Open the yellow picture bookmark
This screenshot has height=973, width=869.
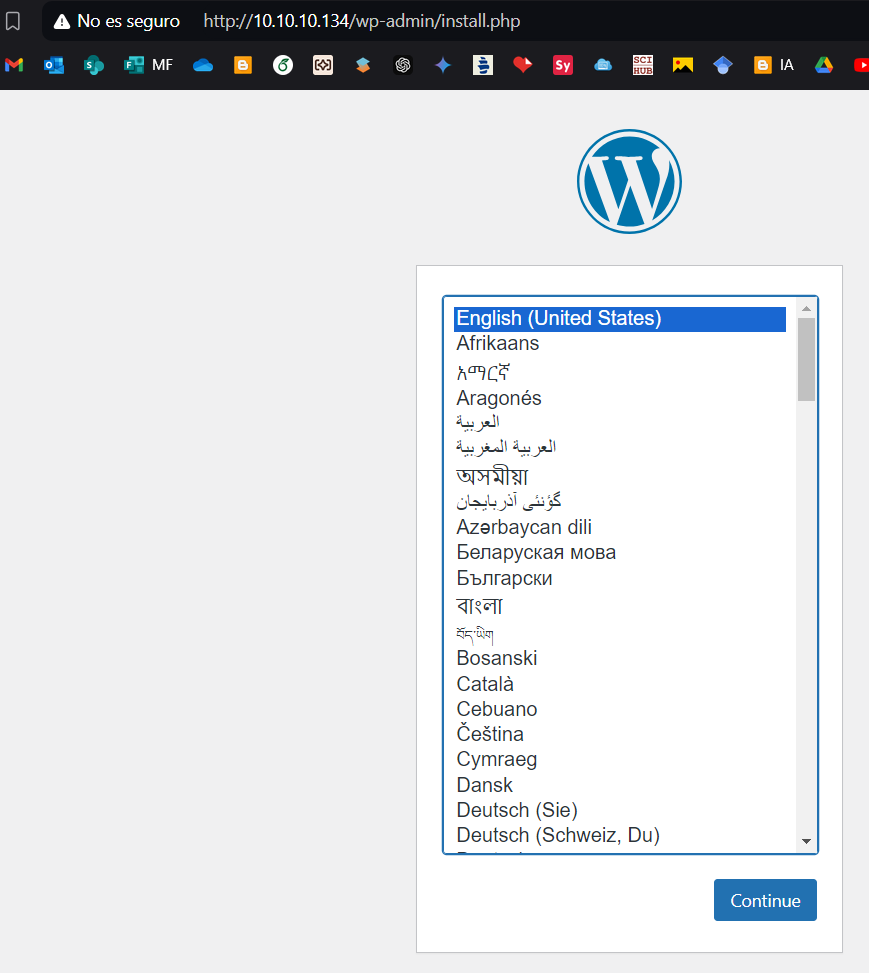point(683,65)
